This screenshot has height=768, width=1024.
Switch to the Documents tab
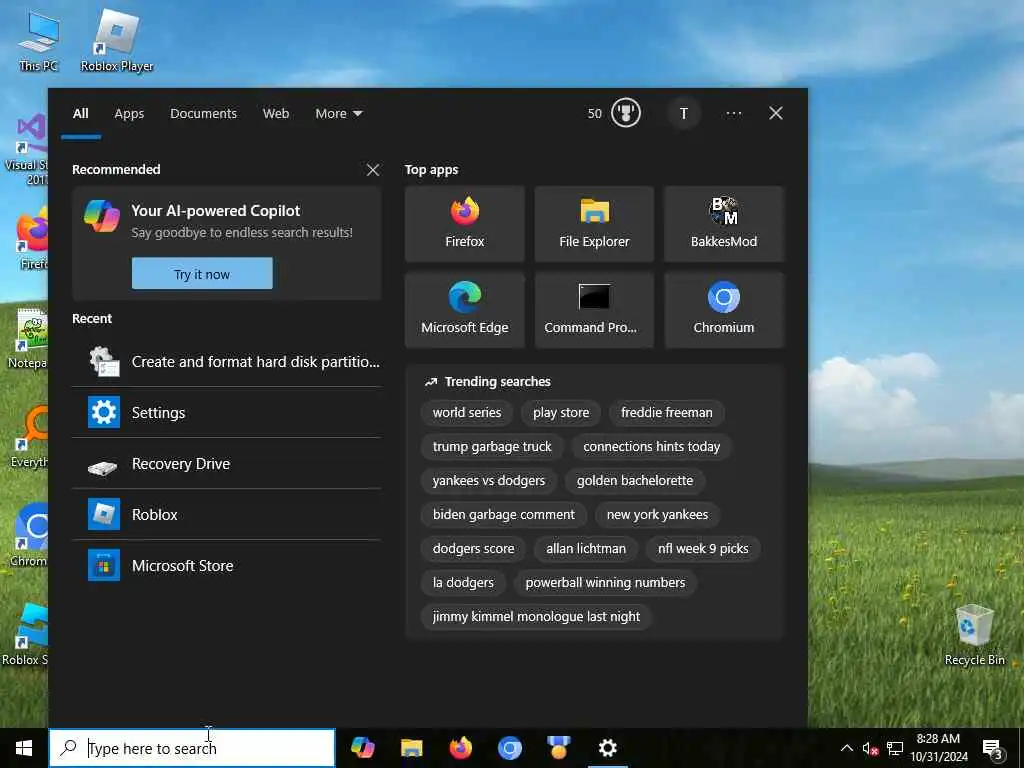coord(203,114)
